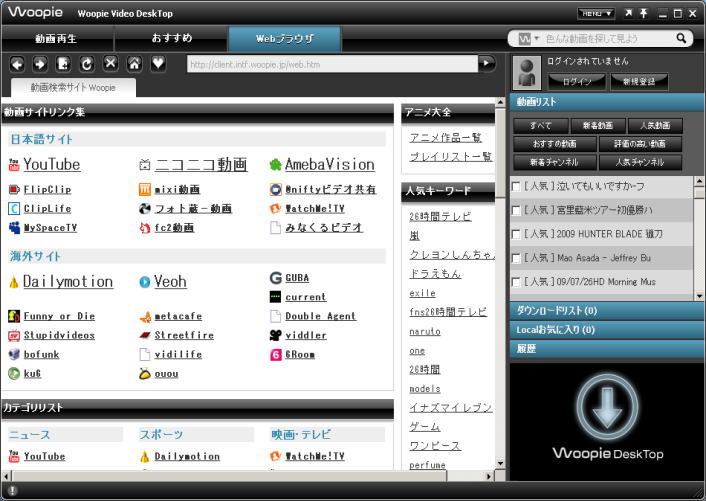706x501 pixels.
Task: Check the Mao Asada - Jeffrey Bu checkbox
Action: point(516,258)
